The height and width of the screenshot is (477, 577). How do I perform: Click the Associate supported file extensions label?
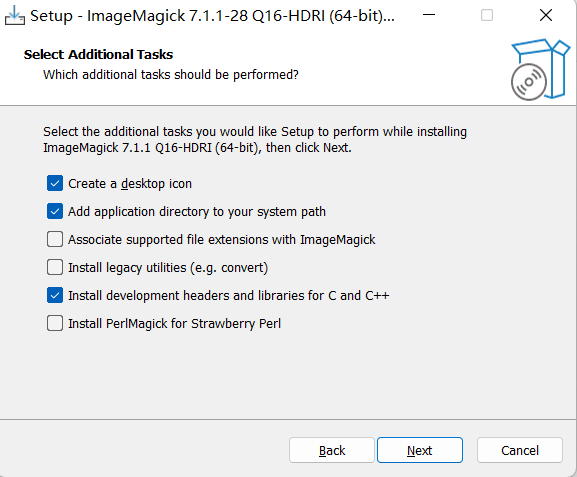tap(222, 240)
